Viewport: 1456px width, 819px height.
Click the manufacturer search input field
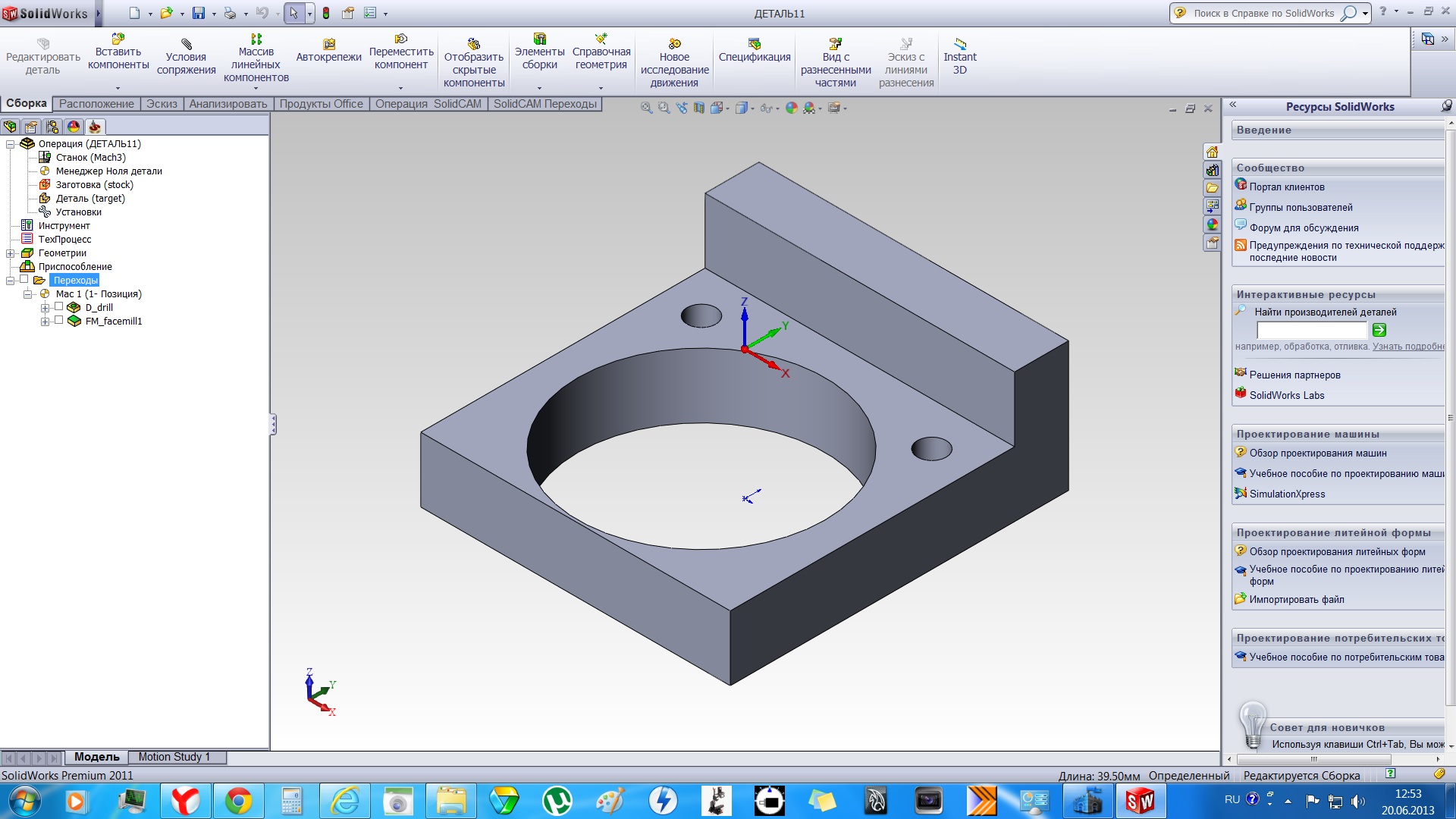1311,330
